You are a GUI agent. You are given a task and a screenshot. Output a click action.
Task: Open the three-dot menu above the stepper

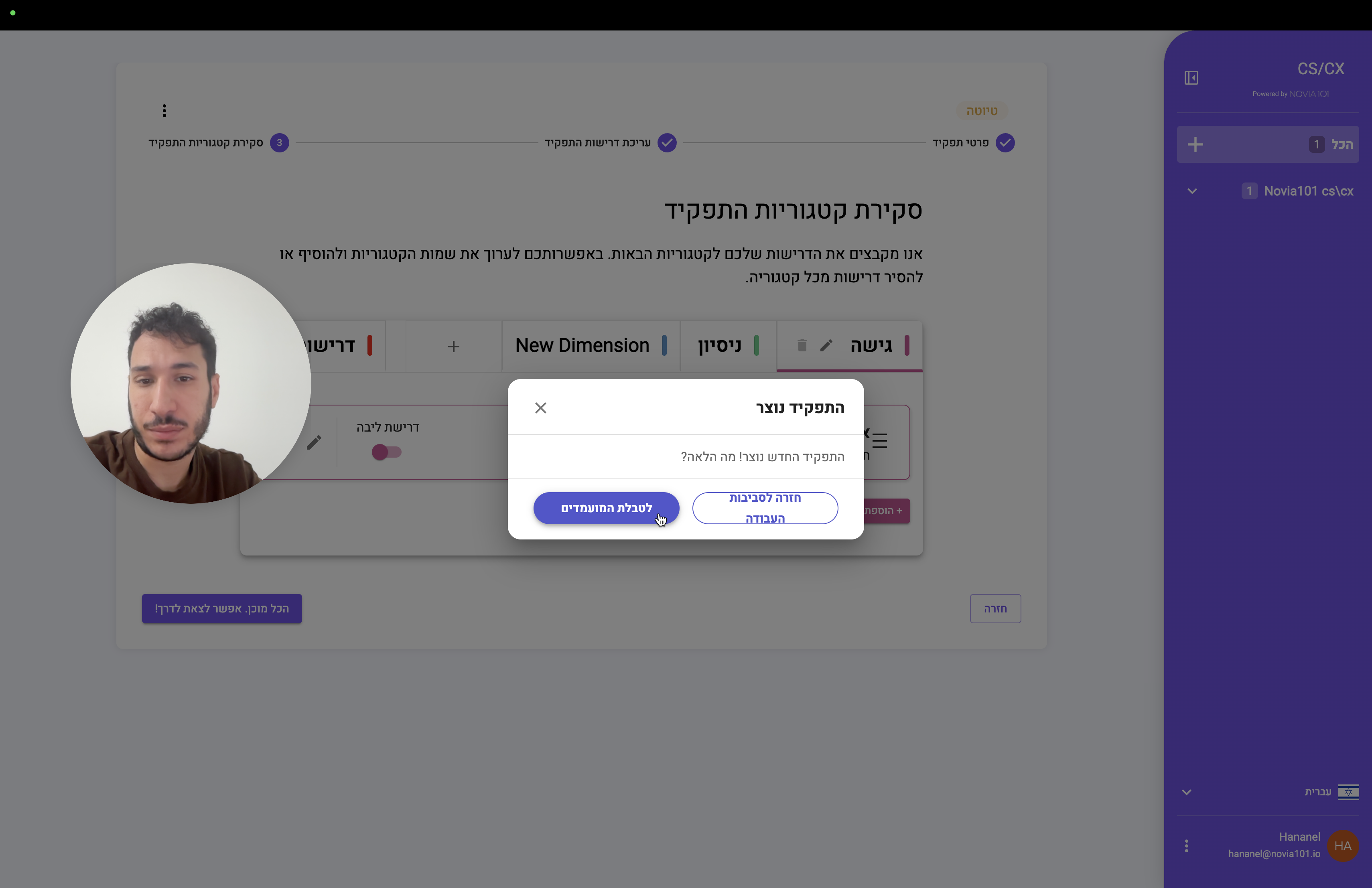click(x=164, y=111)
